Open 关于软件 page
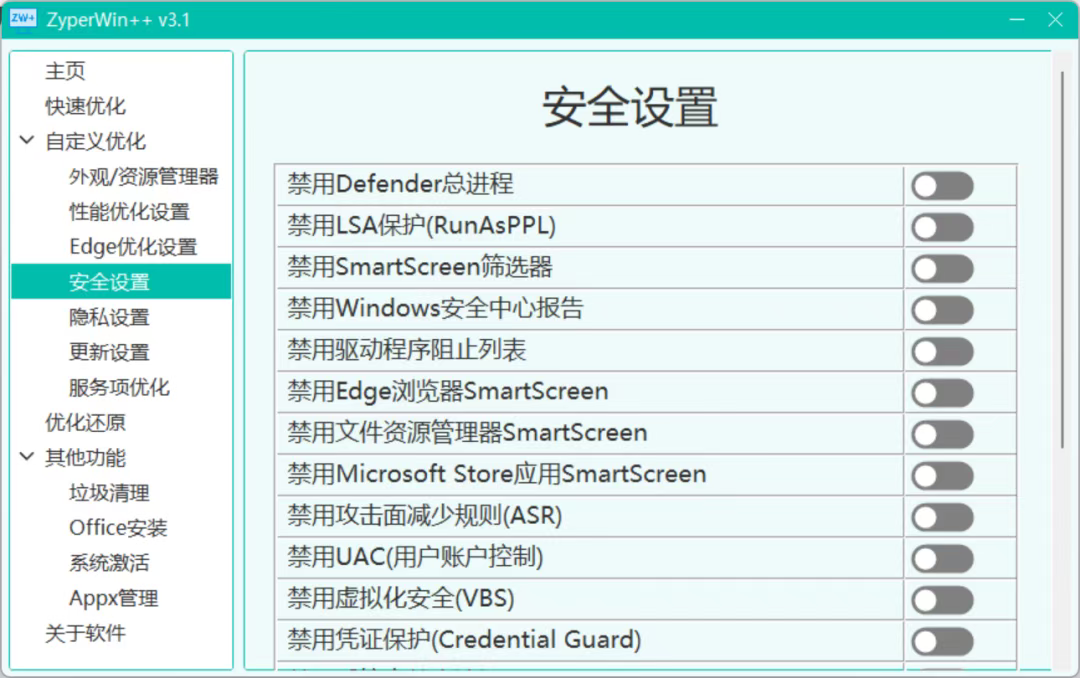This screenshot has height=678, width=1080. pos(85,634)
